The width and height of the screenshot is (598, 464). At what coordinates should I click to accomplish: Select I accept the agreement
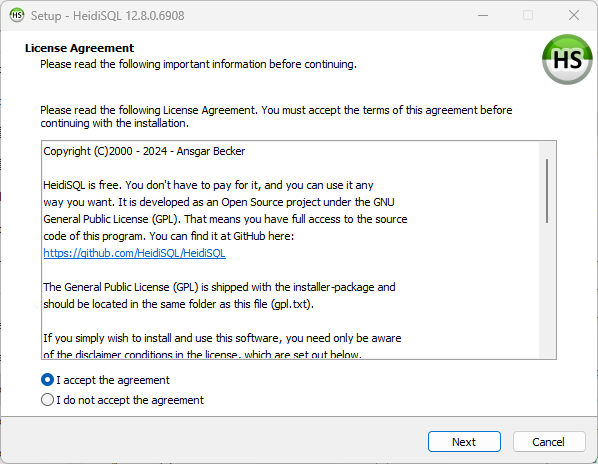coord(105,380)
